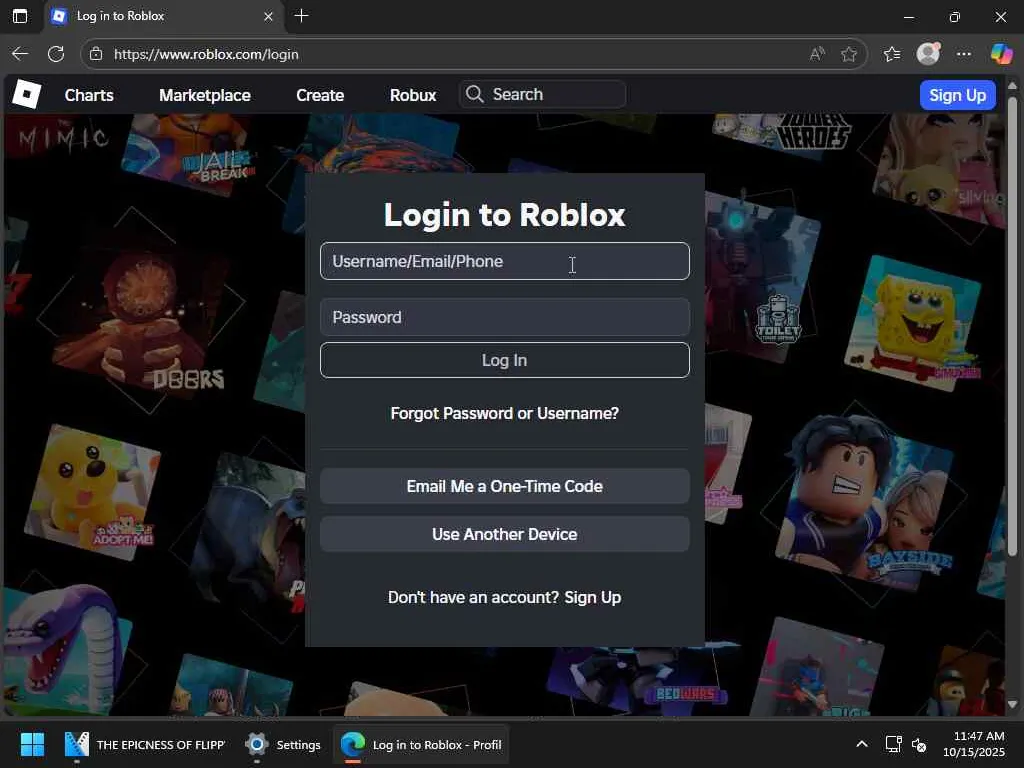The height and width of the screenshot is (768, 1024).
Task: Go to the Create page
Action: point(320,95)
